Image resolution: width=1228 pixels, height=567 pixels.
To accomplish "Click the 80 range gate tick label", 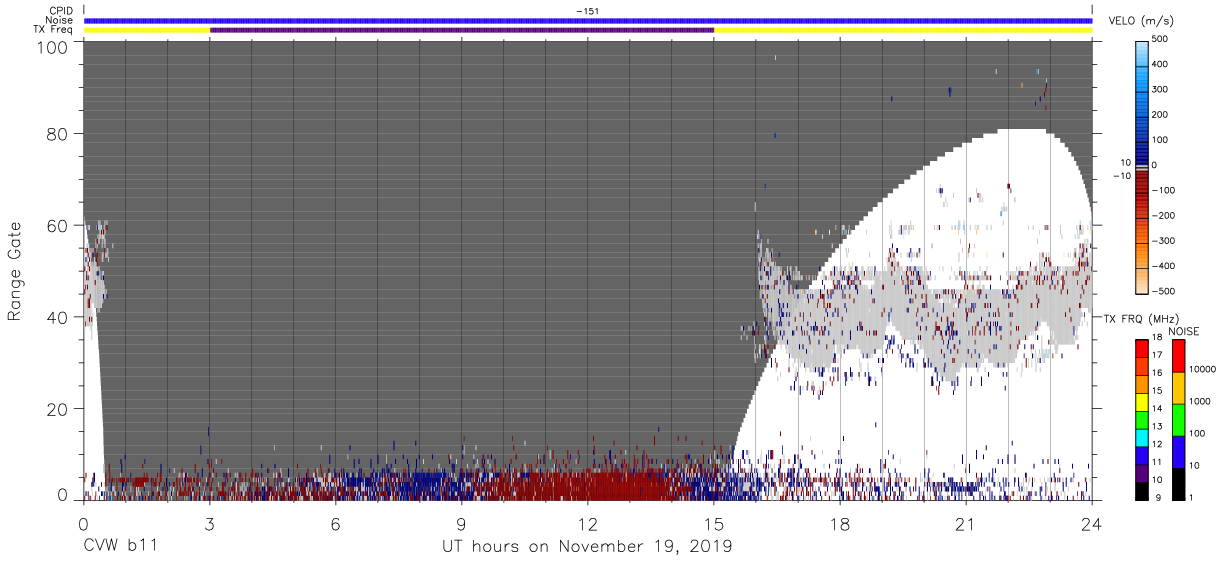I will pyautogui.click(x=57, y=134).
